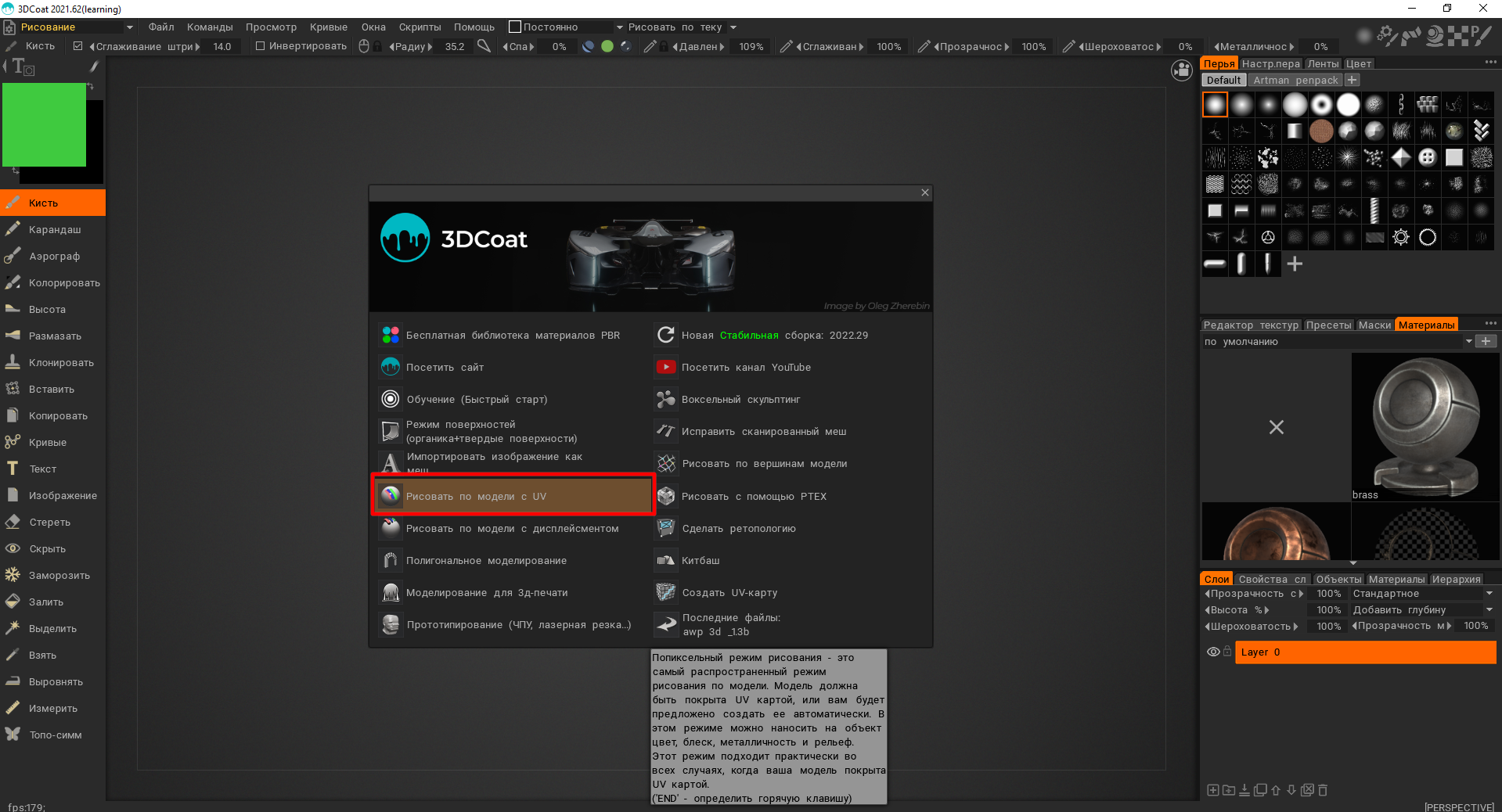The image size is (1502, 812).
Task: Select the Скрыть hide tool
Action: (x=53, y=548)
